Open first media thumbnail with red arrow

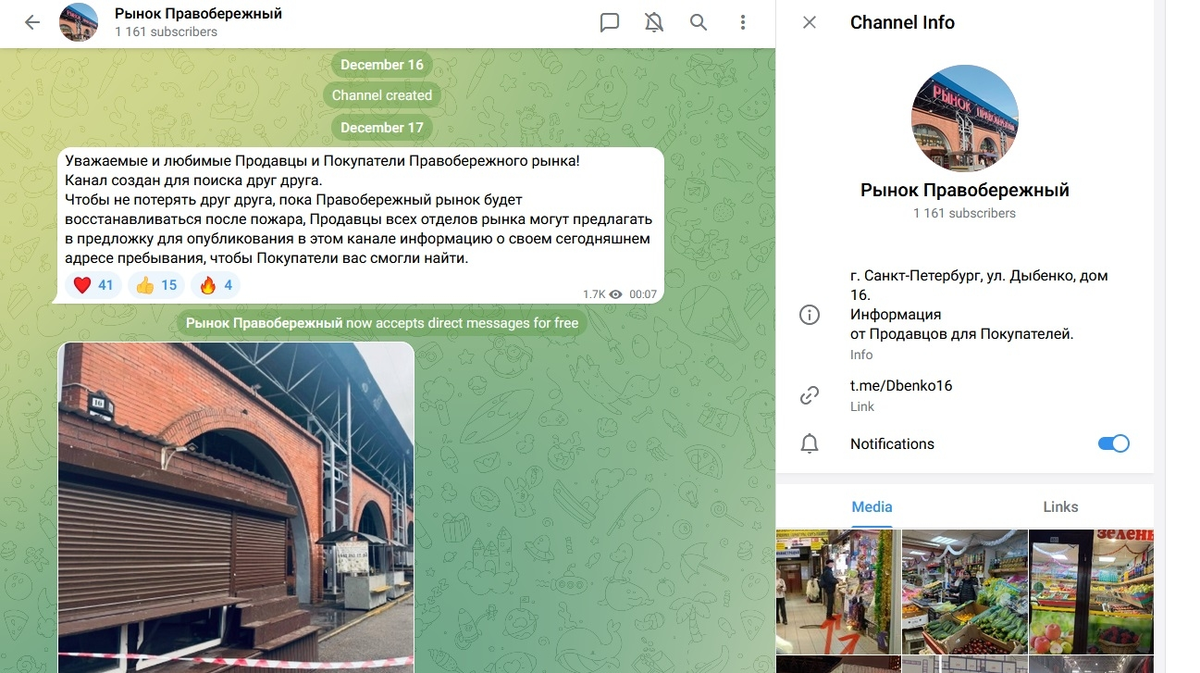837,592
